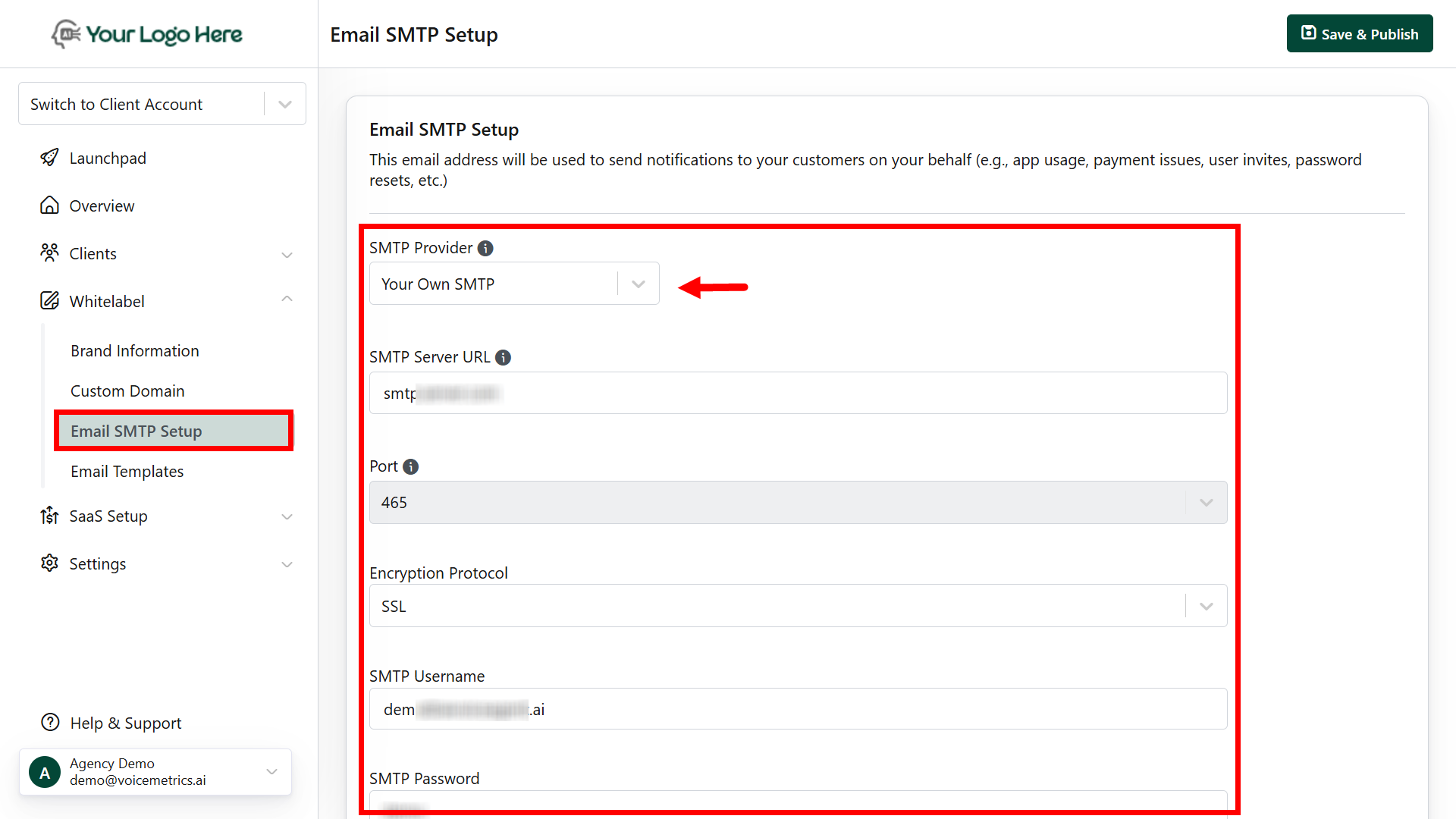Select Switch to Client Account
The height and width of the screenshot is (819, 1456).
[116, 104]
